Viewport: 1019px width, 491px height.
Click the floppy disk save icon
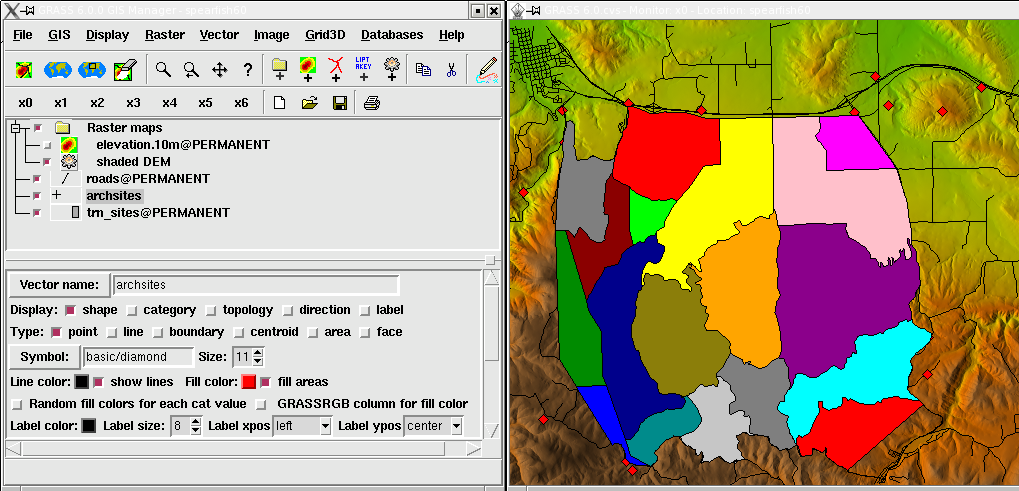pos(339,103)
